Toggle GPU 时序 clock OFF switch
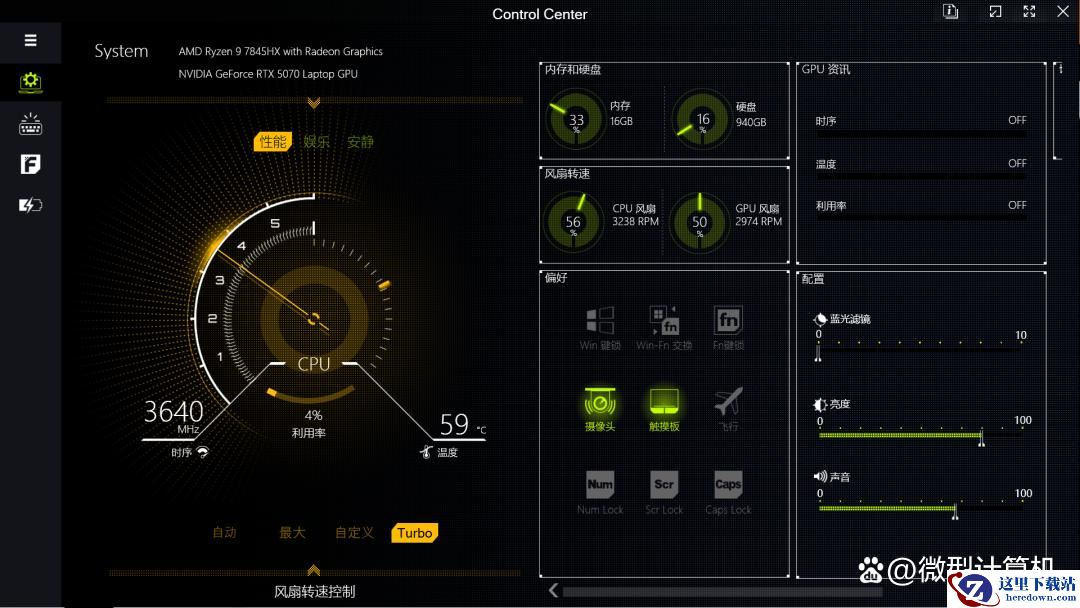Screen dimensions: 1080x608 pos(1017,120)
